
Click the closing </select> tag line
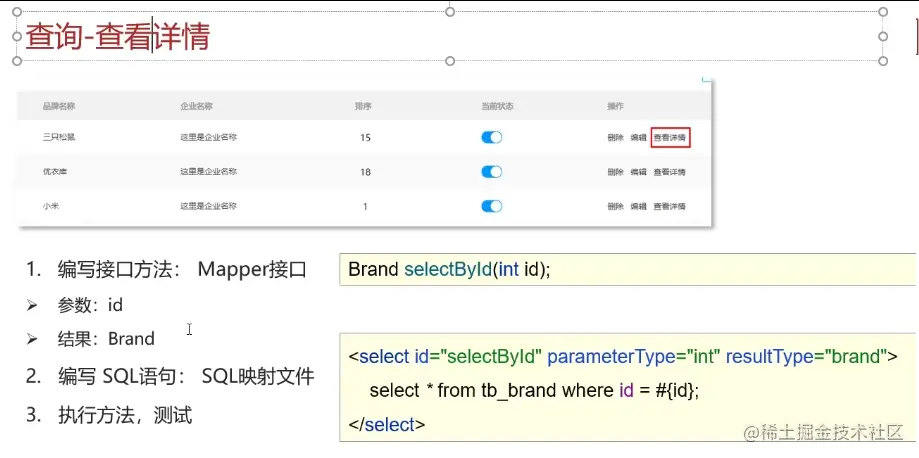coord(387,425)
